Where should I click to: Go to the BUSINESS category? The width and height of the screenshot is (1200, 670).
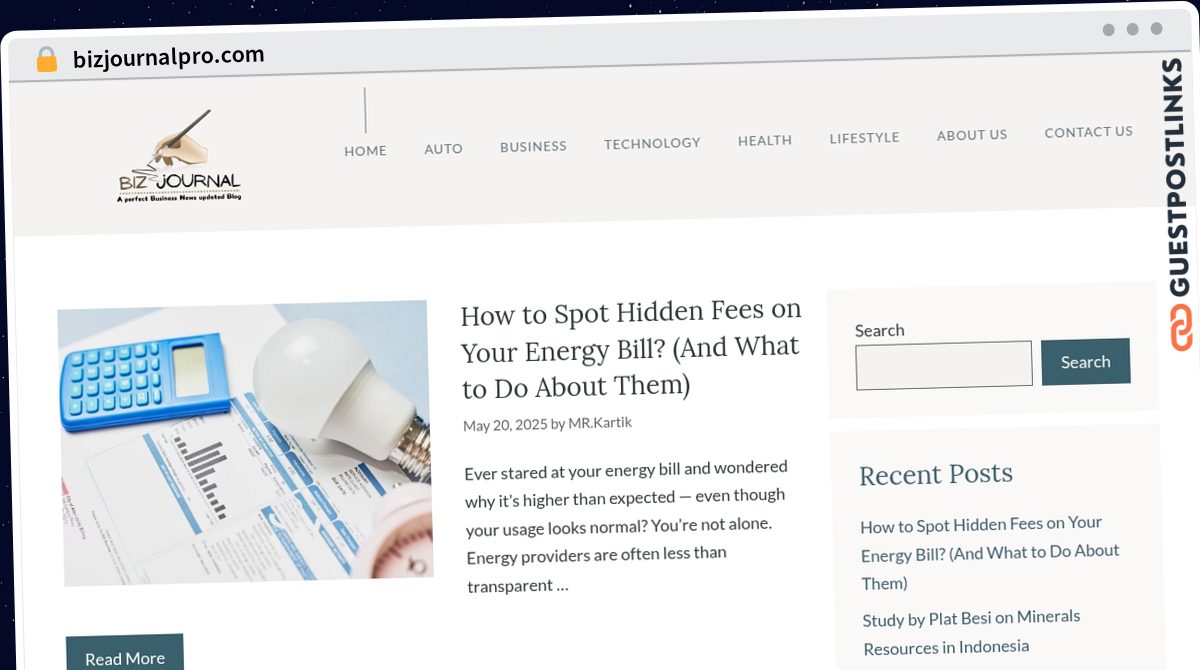533,146
